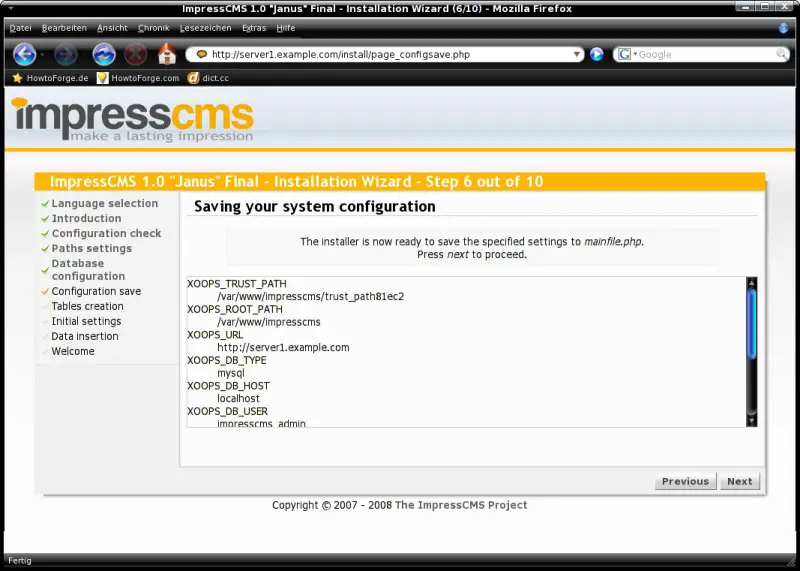Open the Datei menu
Viewport: 800px width, 571px height.
[20, 28]
